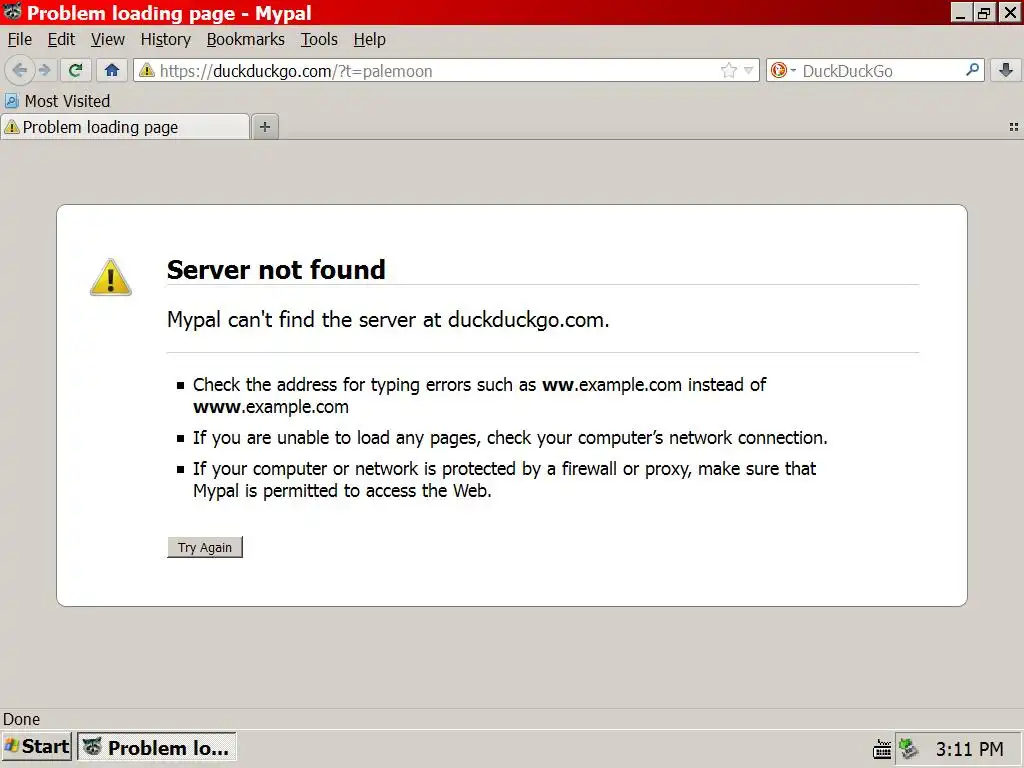The height and width of the screenshot is (768, 1024).
Task: Open the Downloads arrow button
Action: [x=1006, y=70]
